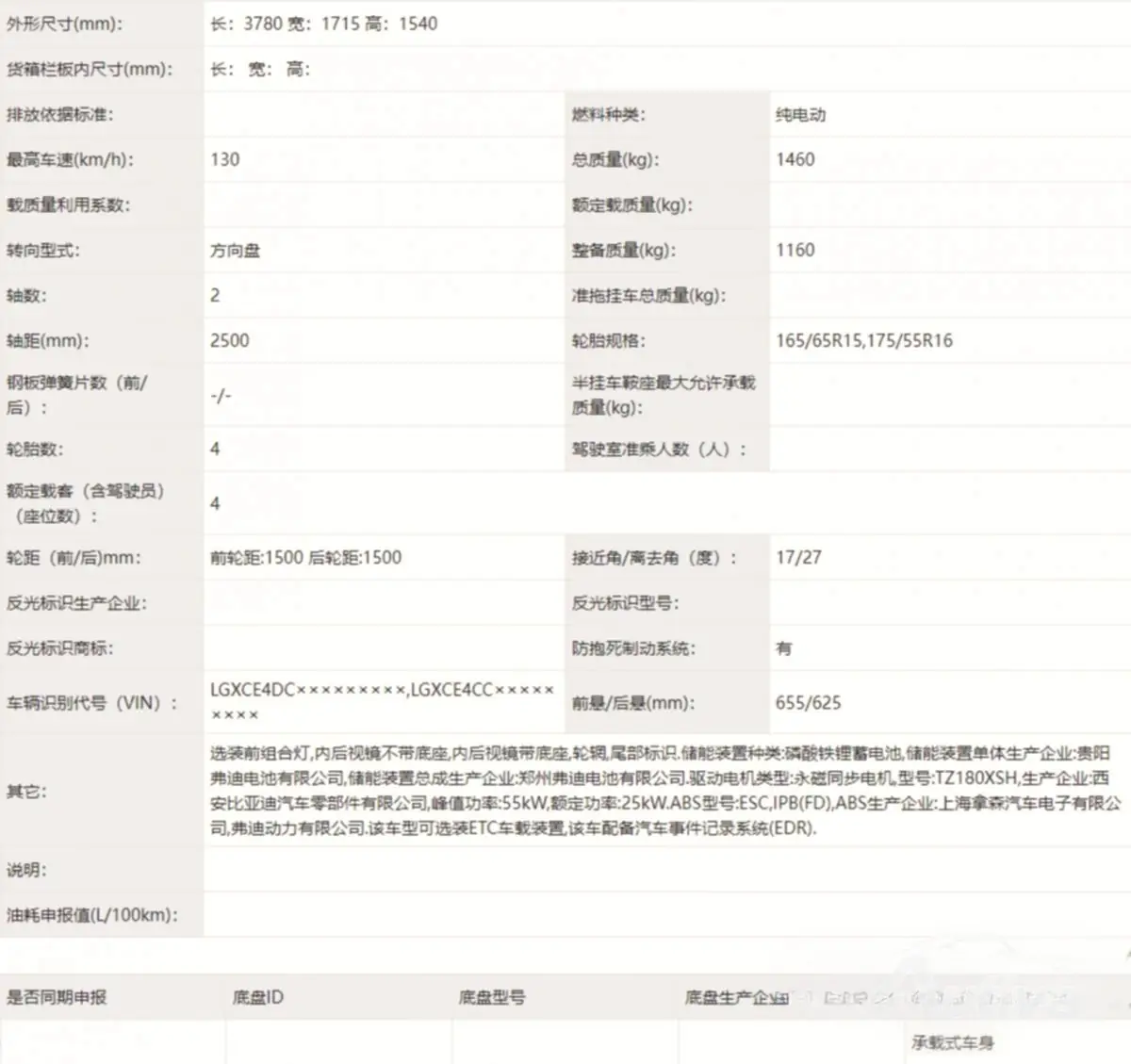Click the 载质量利用系数 label
Screen dimensions: 1131x1064
tap(68, 205)
